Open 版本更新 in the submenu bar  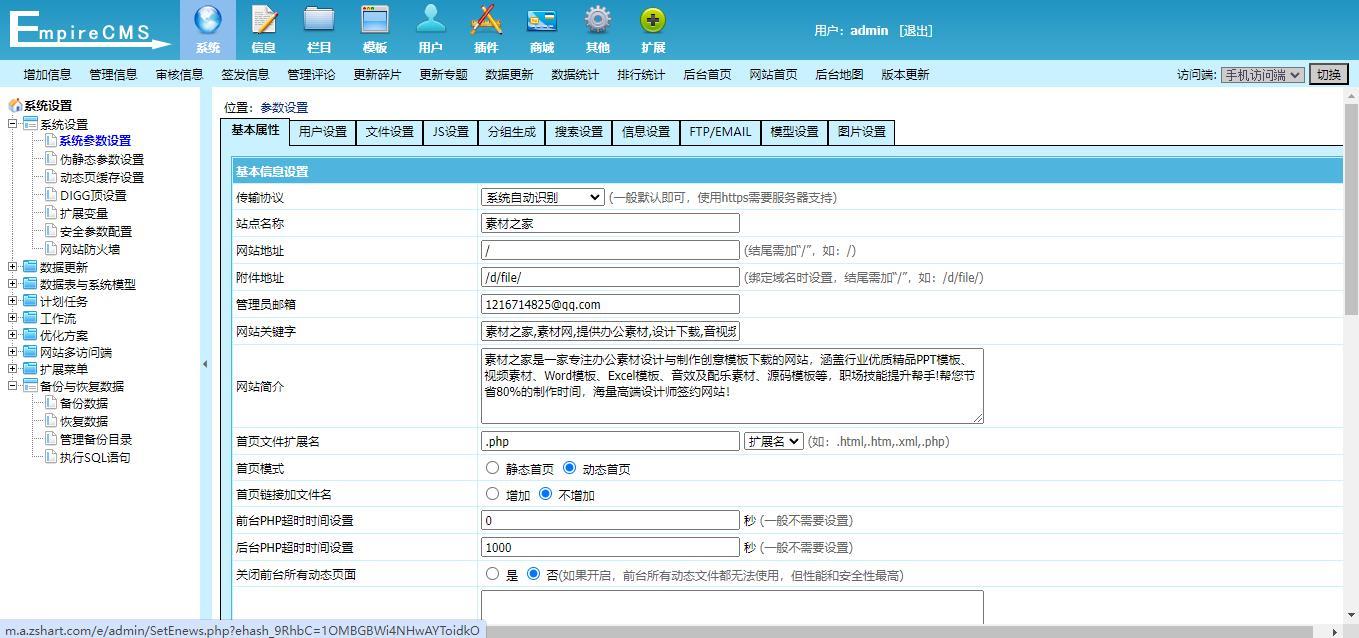click(905, 74)
